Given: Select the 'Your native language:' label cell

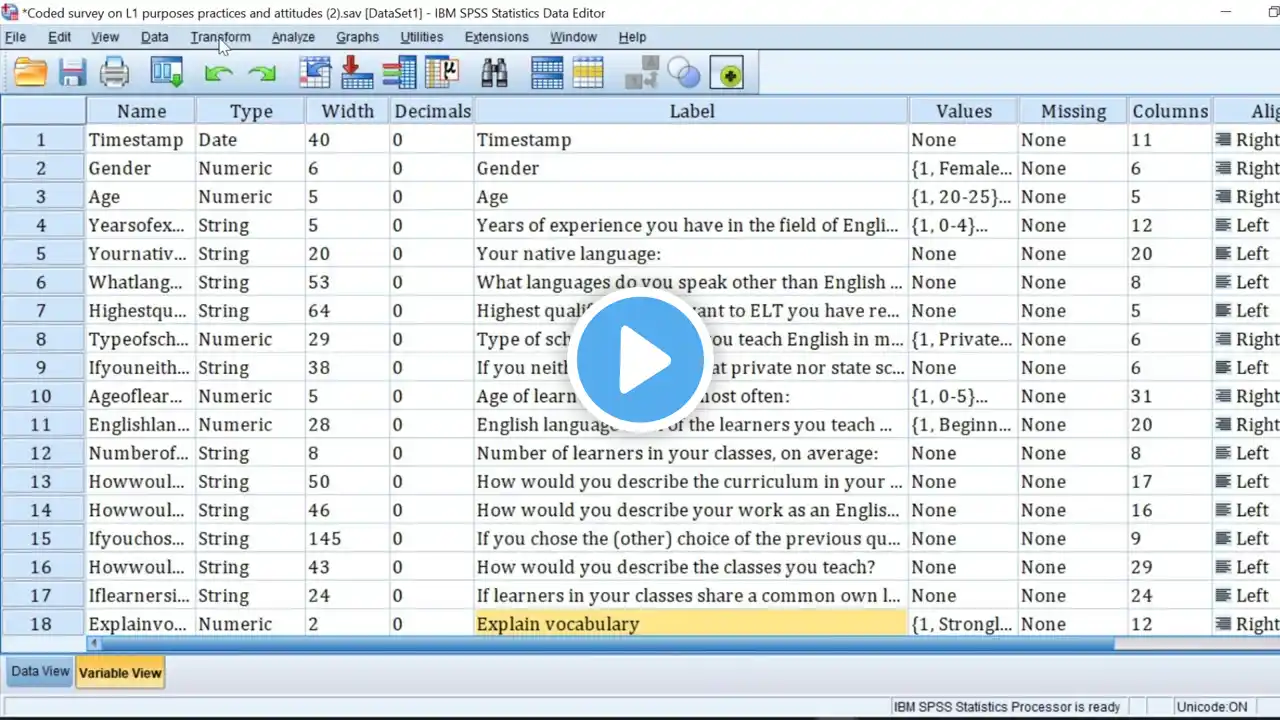Looking at the screenshot, I should pos(691,254).
